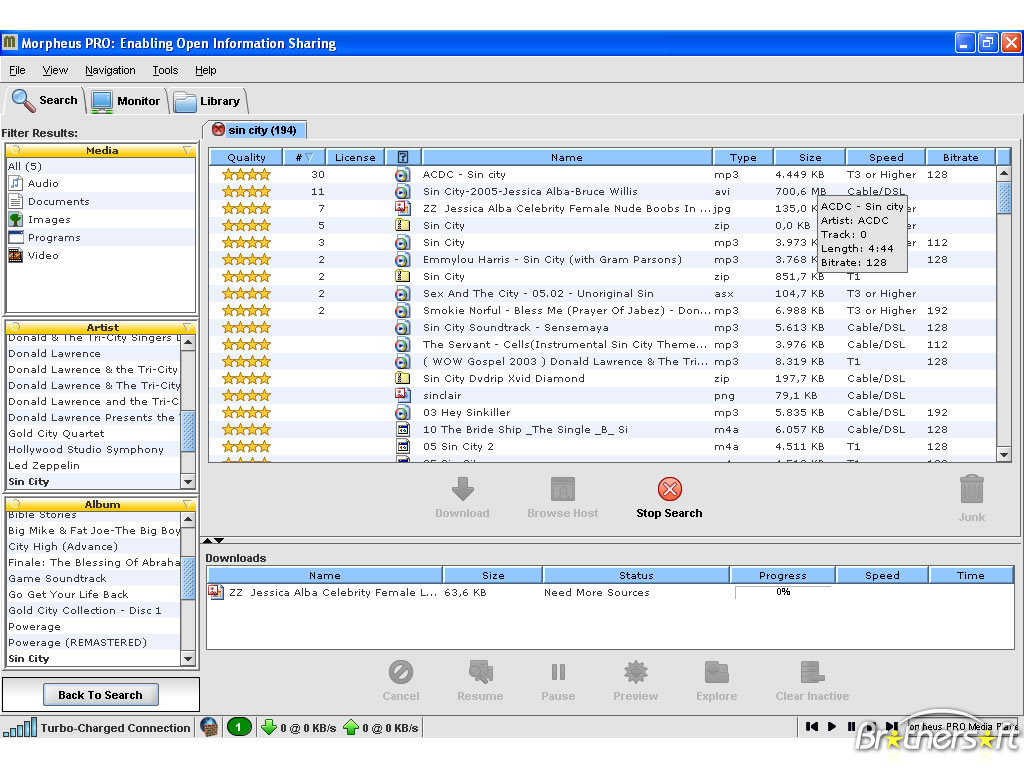Click the Clear Inactive icon
1024x768 pixels.
coord(812,672)
